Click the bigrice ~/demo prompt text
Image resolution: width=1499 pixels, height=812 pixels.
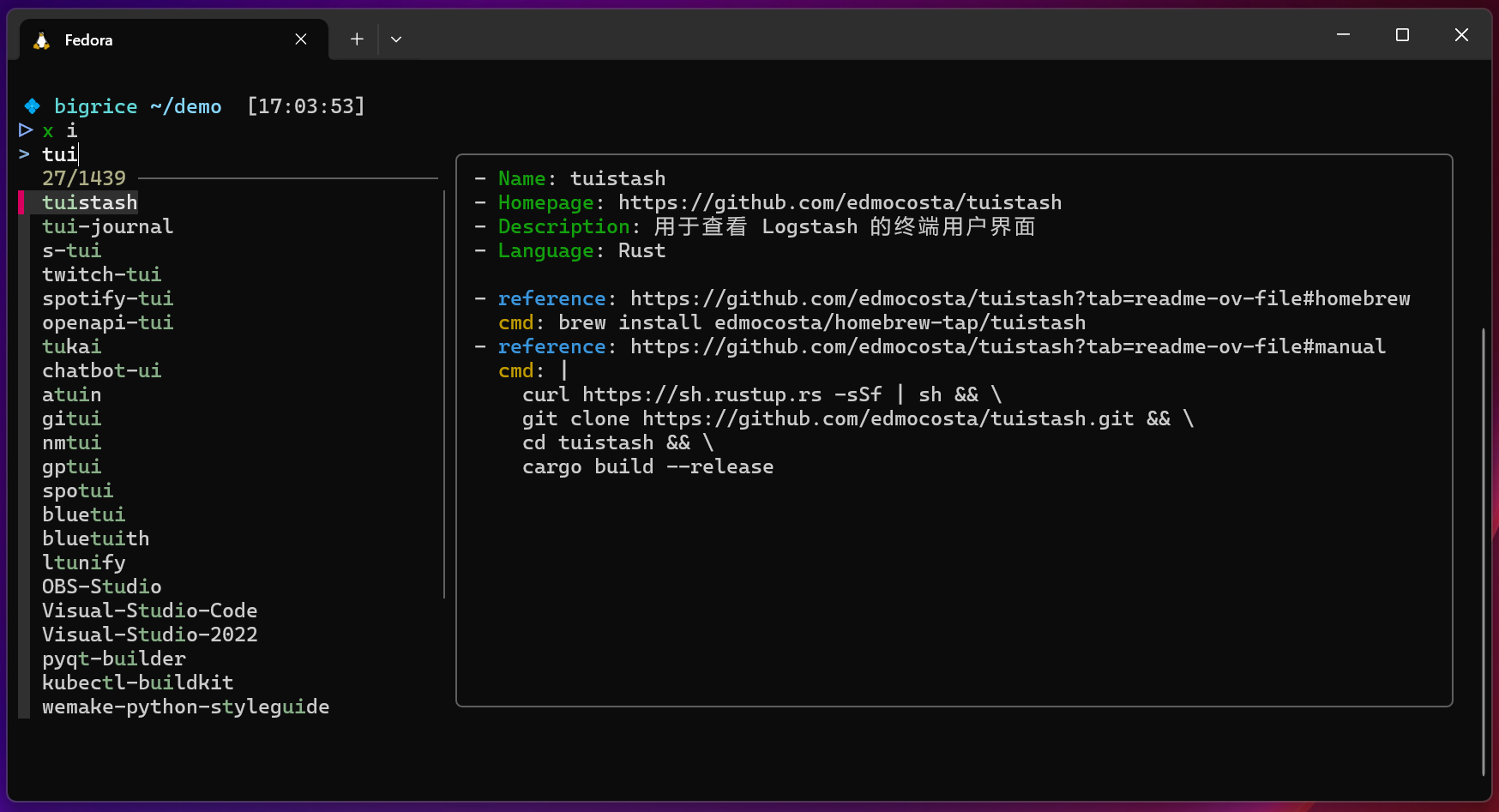coord(138,106)
